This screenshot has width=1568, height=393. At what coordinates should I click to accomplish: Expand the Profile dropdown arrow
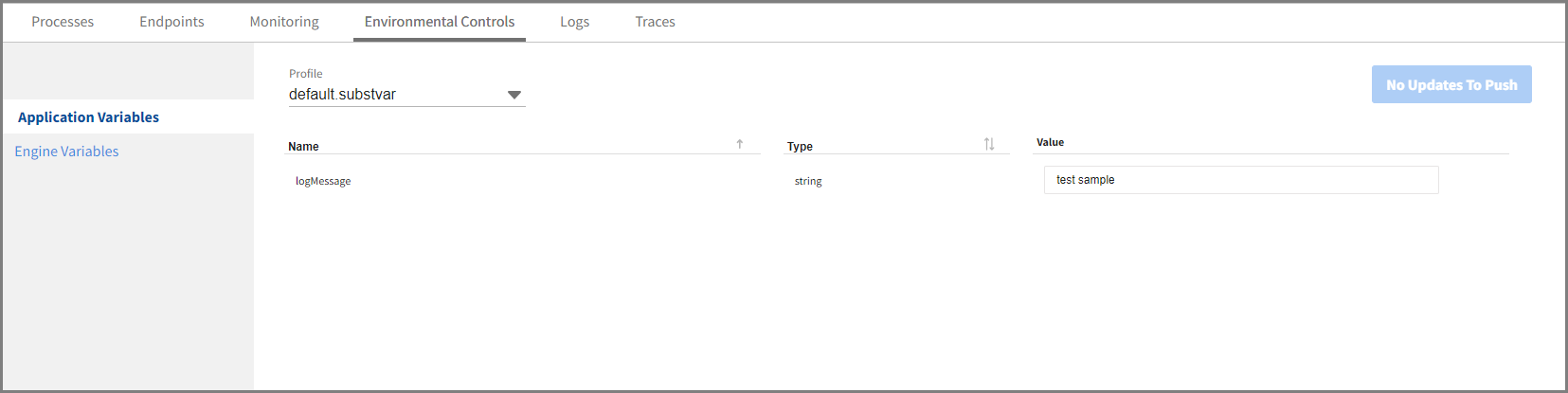(514, 95)
